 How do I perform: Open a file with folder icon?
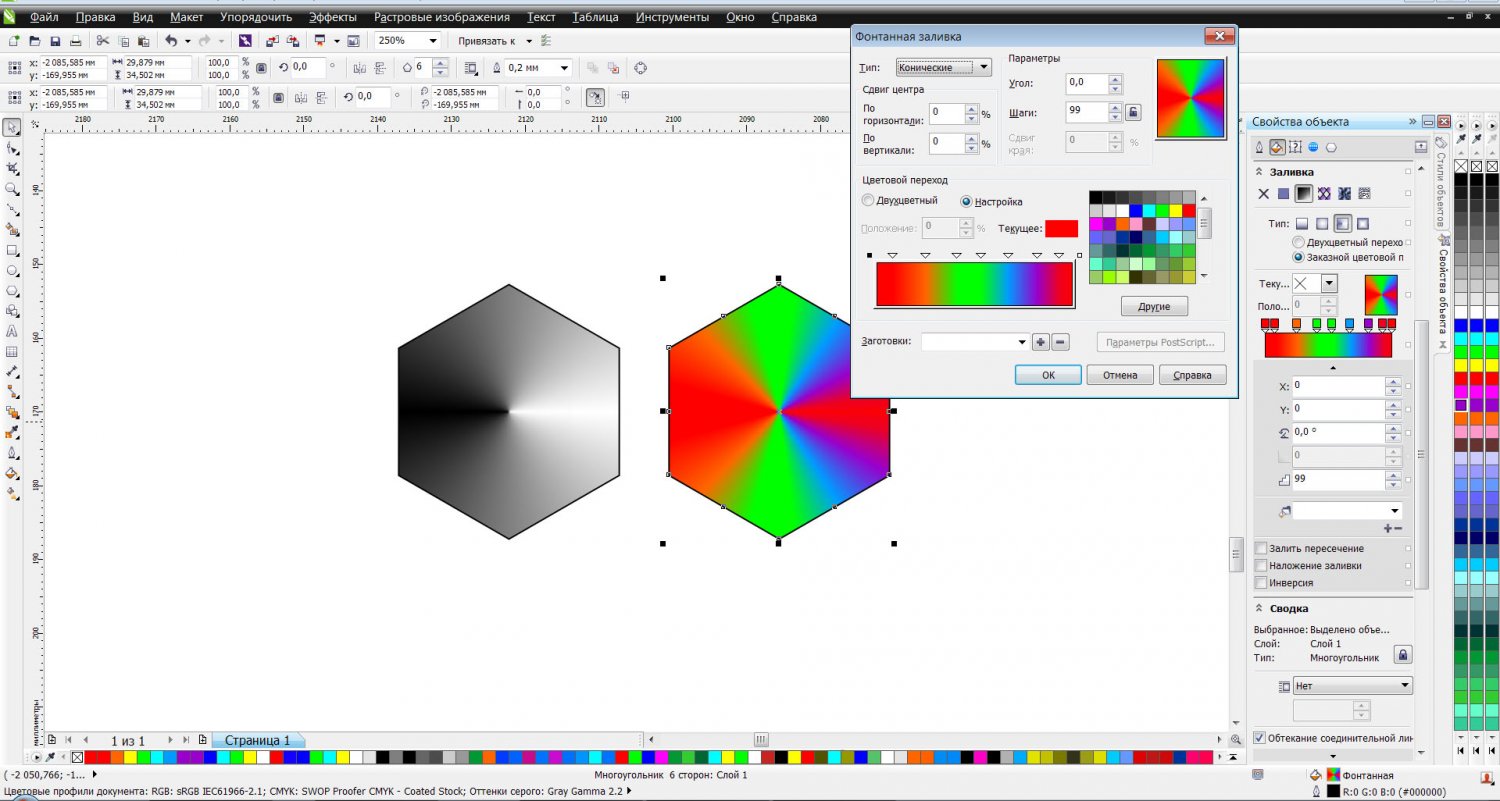pos(34,41)
